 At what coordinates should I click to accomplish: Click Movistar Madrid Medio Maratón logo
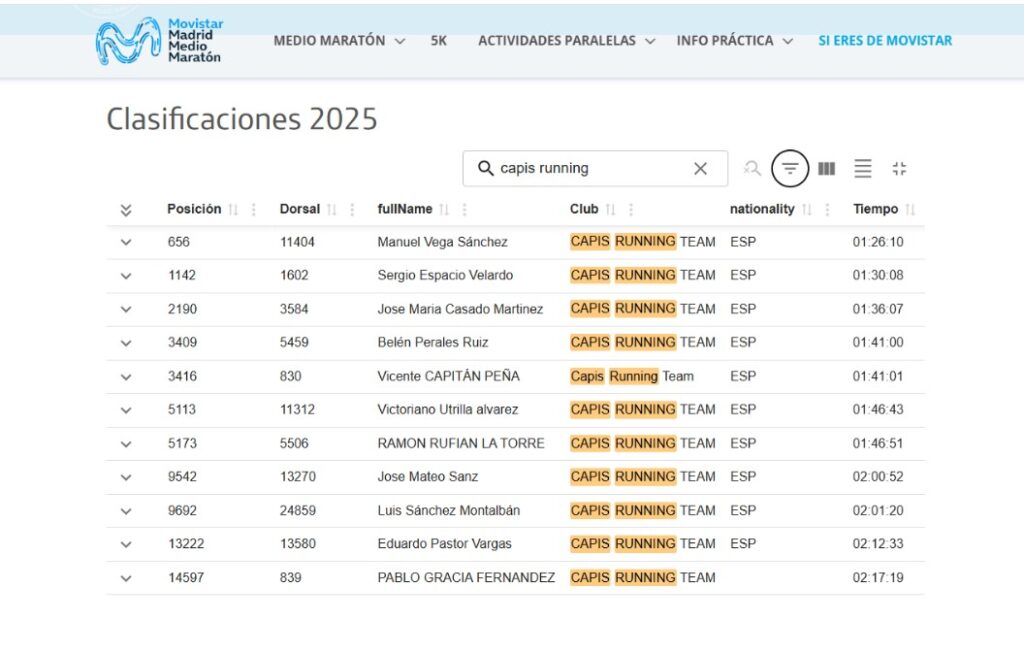click(159, 41)
